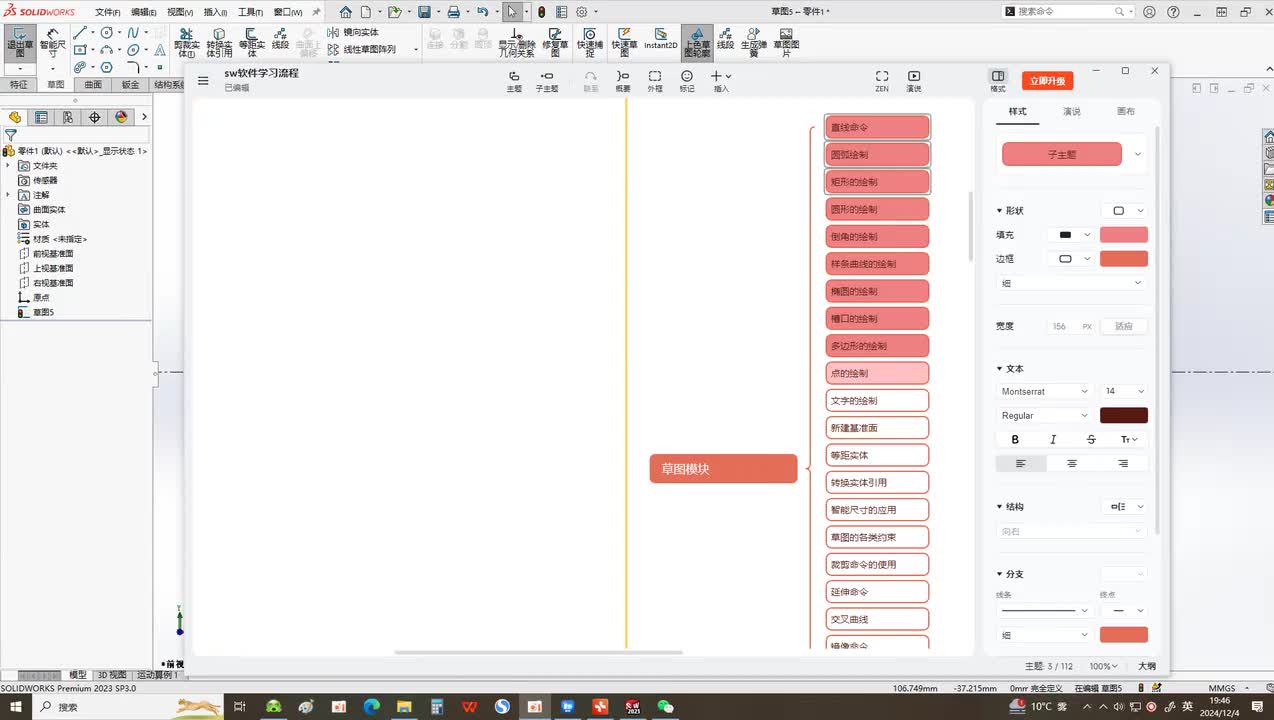
Task: Open the Montserrat font dropdown
Action: pos(1044,391)
